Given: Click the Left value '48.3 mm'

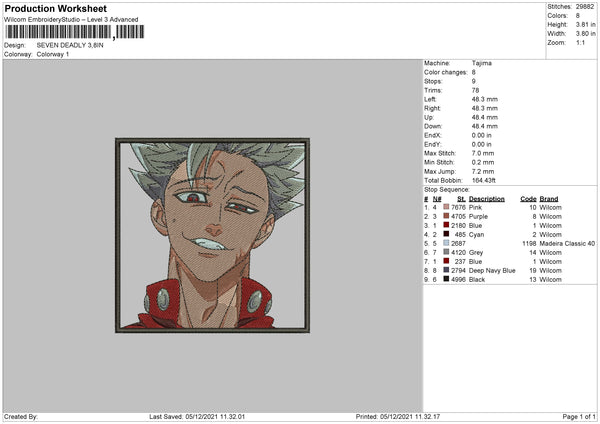Looking at the screenshot, I should (485, 99).
